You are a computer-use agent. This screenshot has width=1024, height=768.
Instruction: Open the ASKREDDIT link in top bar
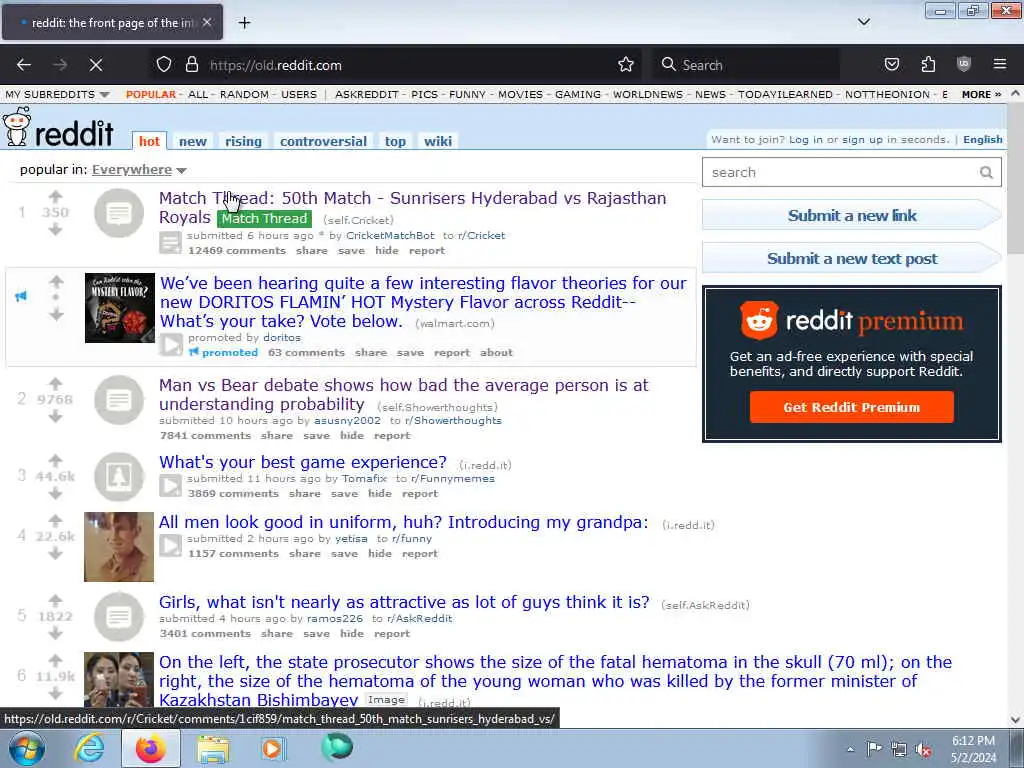[x=366, y=94]
